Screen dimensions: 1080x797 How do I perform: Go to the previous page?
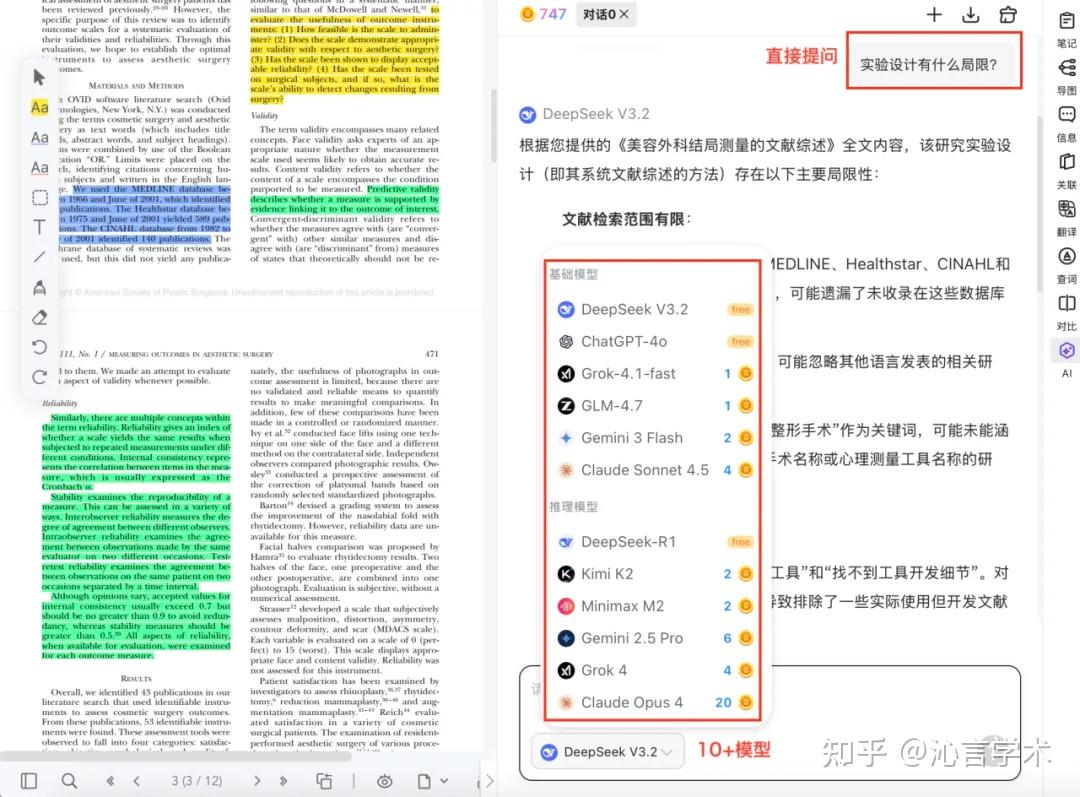coord(136,780)
